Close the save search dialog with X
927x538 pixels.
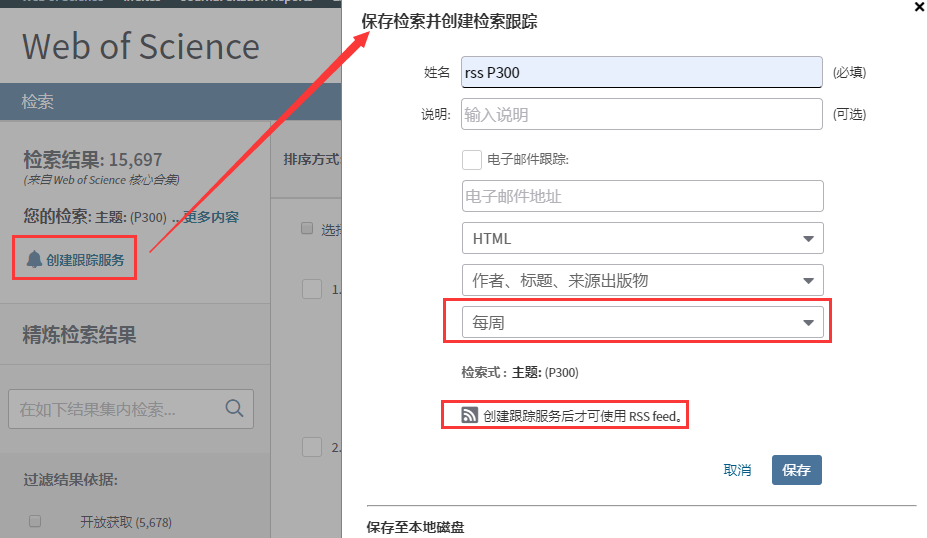(920, 7)
